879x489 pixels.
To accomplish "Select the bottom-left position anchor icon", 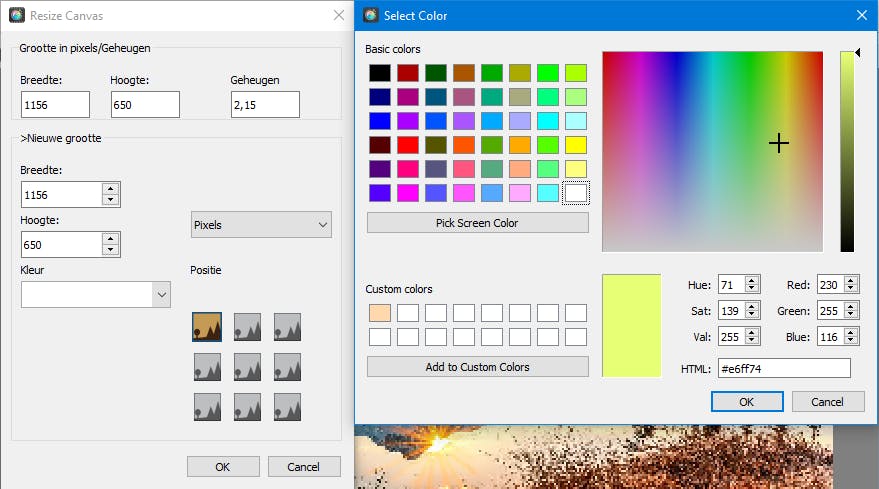I will pos(207,407).
